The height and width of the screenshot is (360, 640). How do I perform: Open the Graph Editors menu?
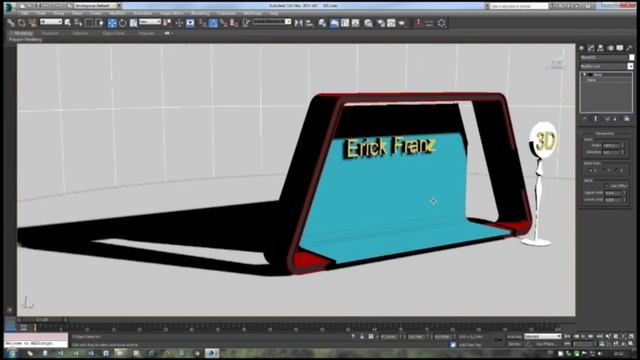[x=171, y=13]
